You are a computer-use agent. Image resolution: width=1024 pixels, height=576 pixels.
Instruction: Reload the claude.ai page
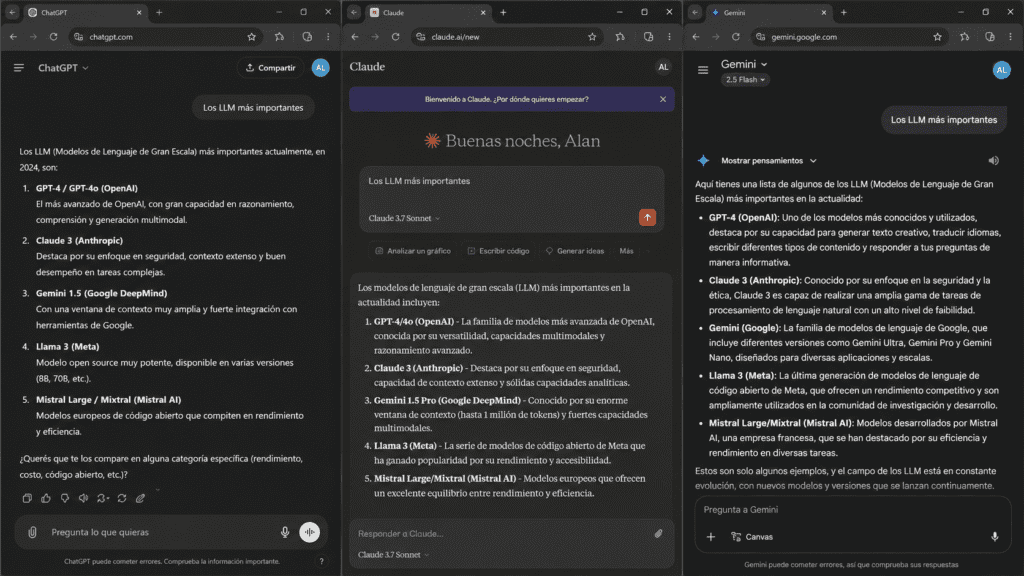point(395,37)
